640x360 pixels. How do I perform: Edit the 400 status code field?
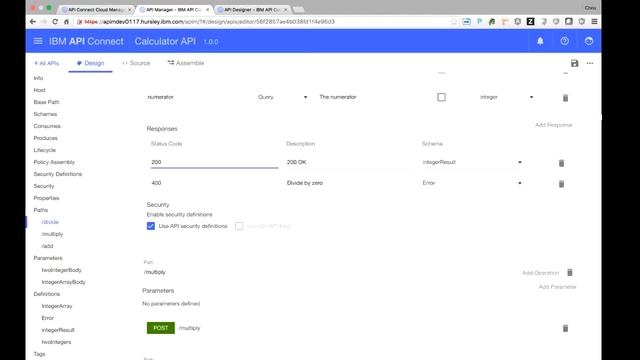click(x=214, y=183)
